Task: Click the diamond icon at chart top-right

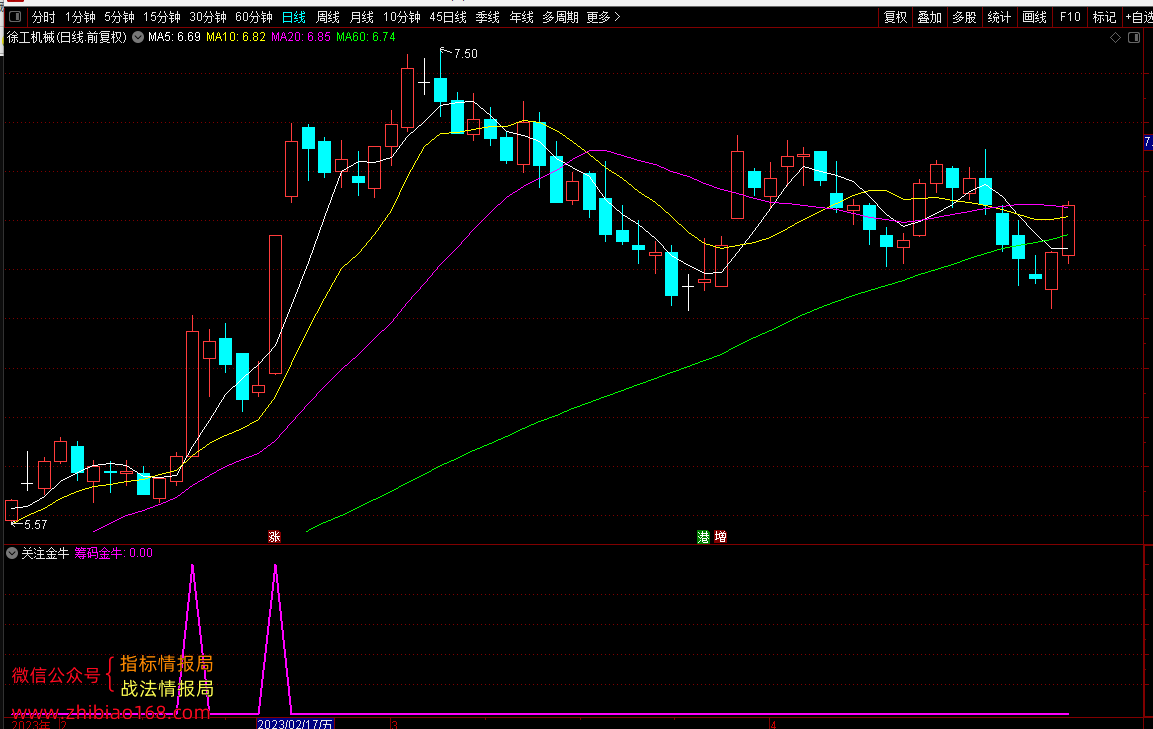Action: [x=1115, y=38]
